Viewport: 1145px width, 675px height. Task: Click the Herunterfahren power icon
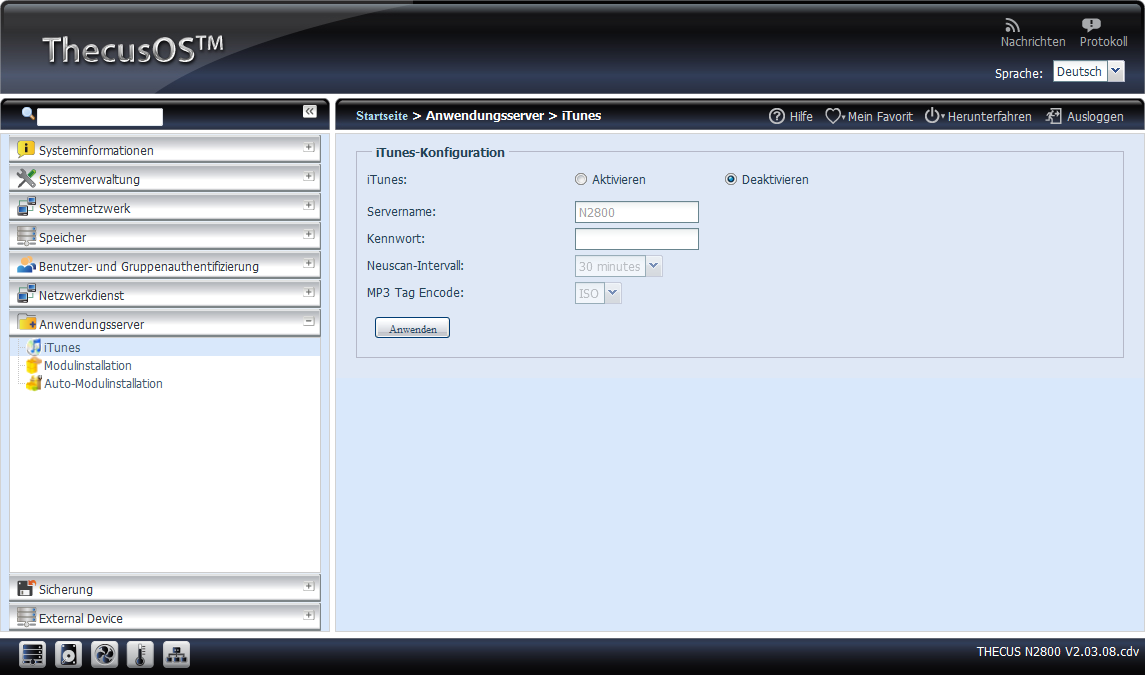(x=933, y=115)
